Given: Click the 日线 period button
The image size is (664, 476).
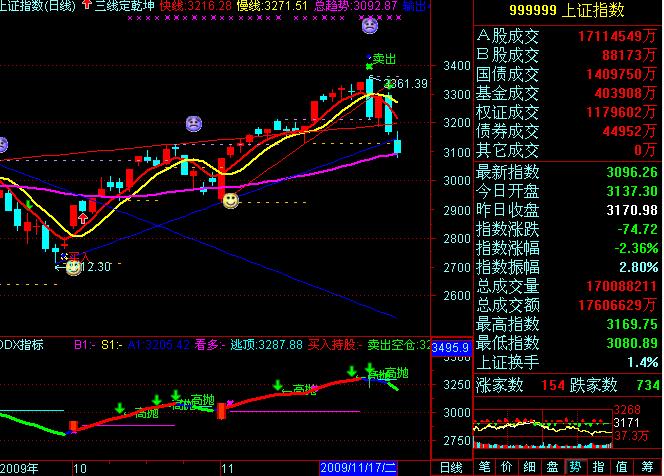Looking at the screenshot, I should [x=451, y=468].
